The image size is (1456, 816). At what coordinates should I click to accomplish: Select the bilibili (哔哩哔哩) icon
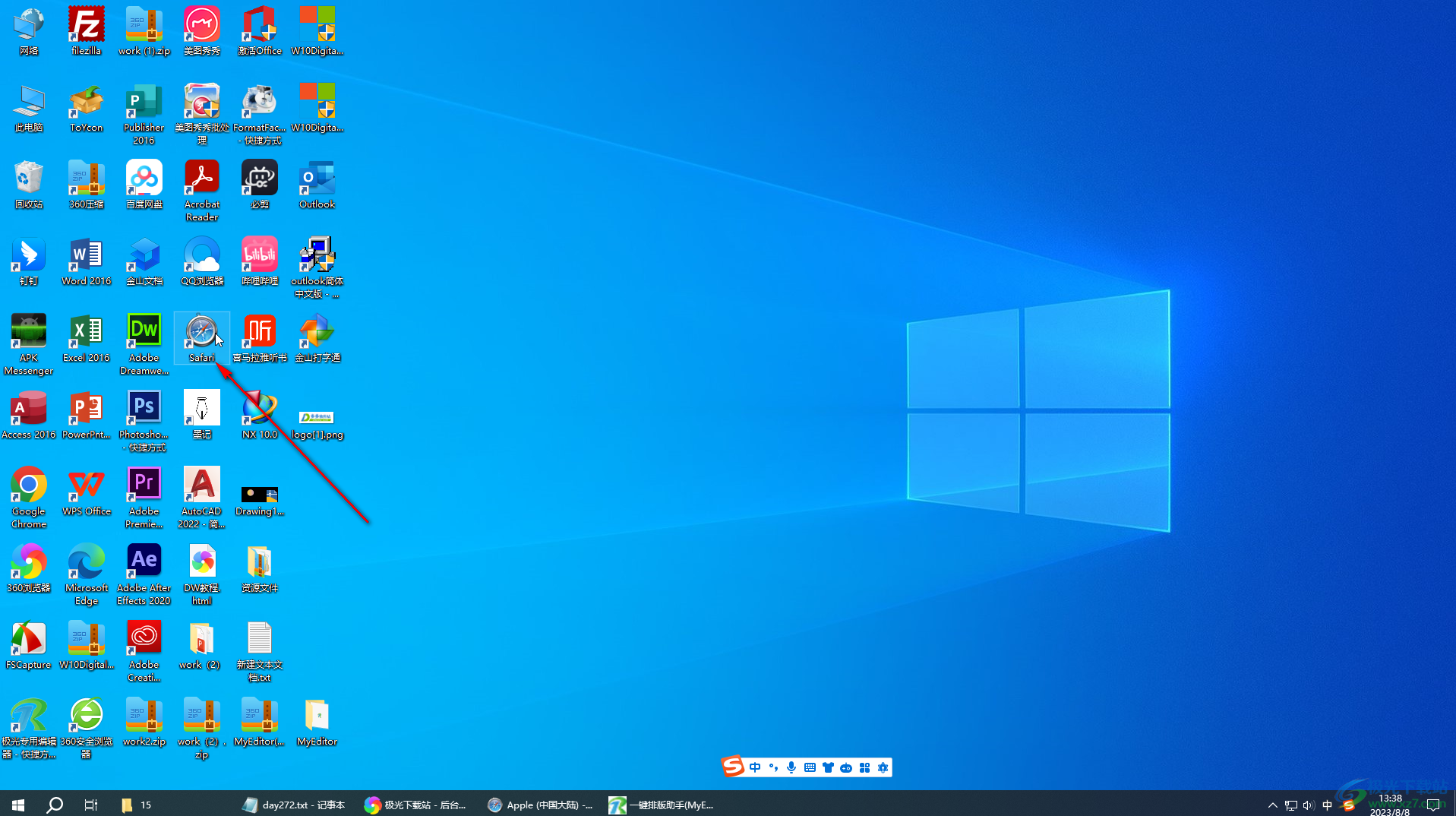[x=260, y=261]
